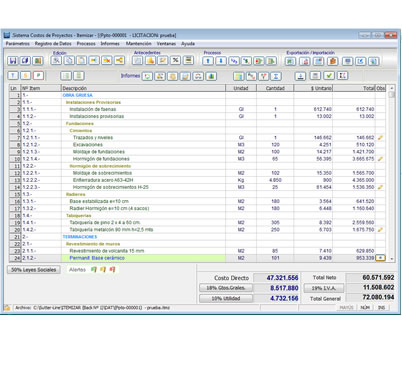This screenshot has height=365, width=402.
Task: Click the paste clipboard icon under Edición
Action: 81,61
